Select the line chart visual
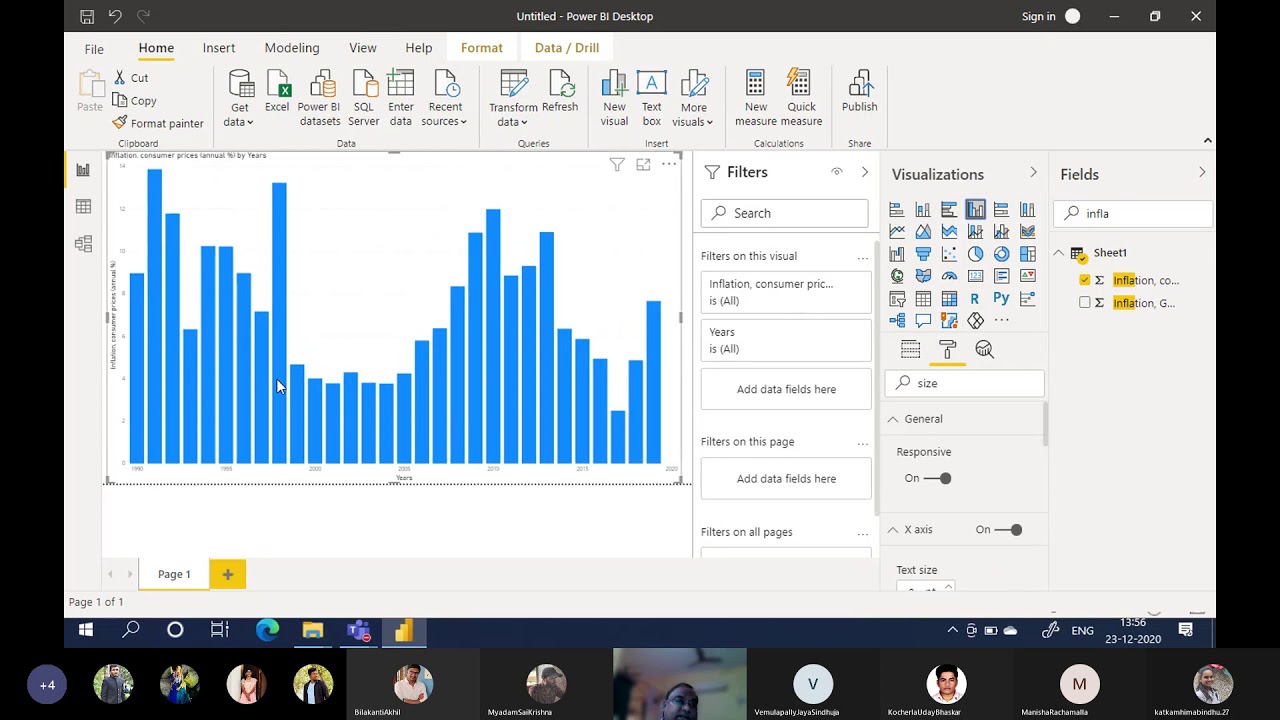This screenshot has height=720, width=1280. click(897, 232)
